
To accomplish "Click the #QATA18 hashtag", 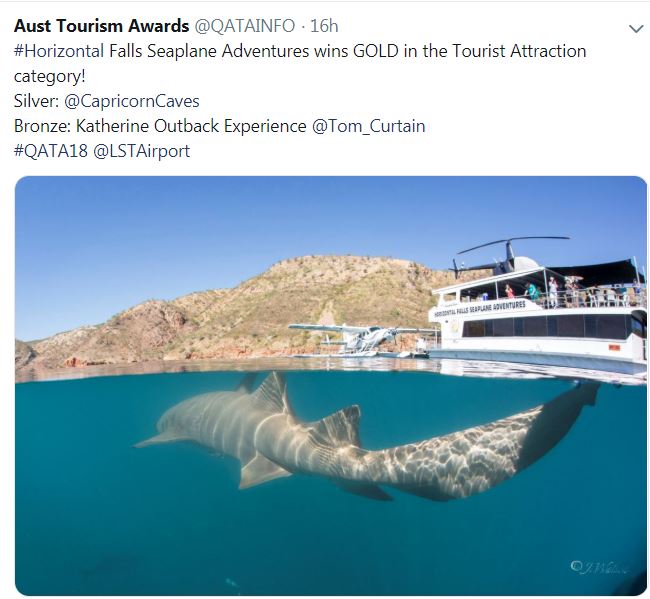I will pos(51,151).
